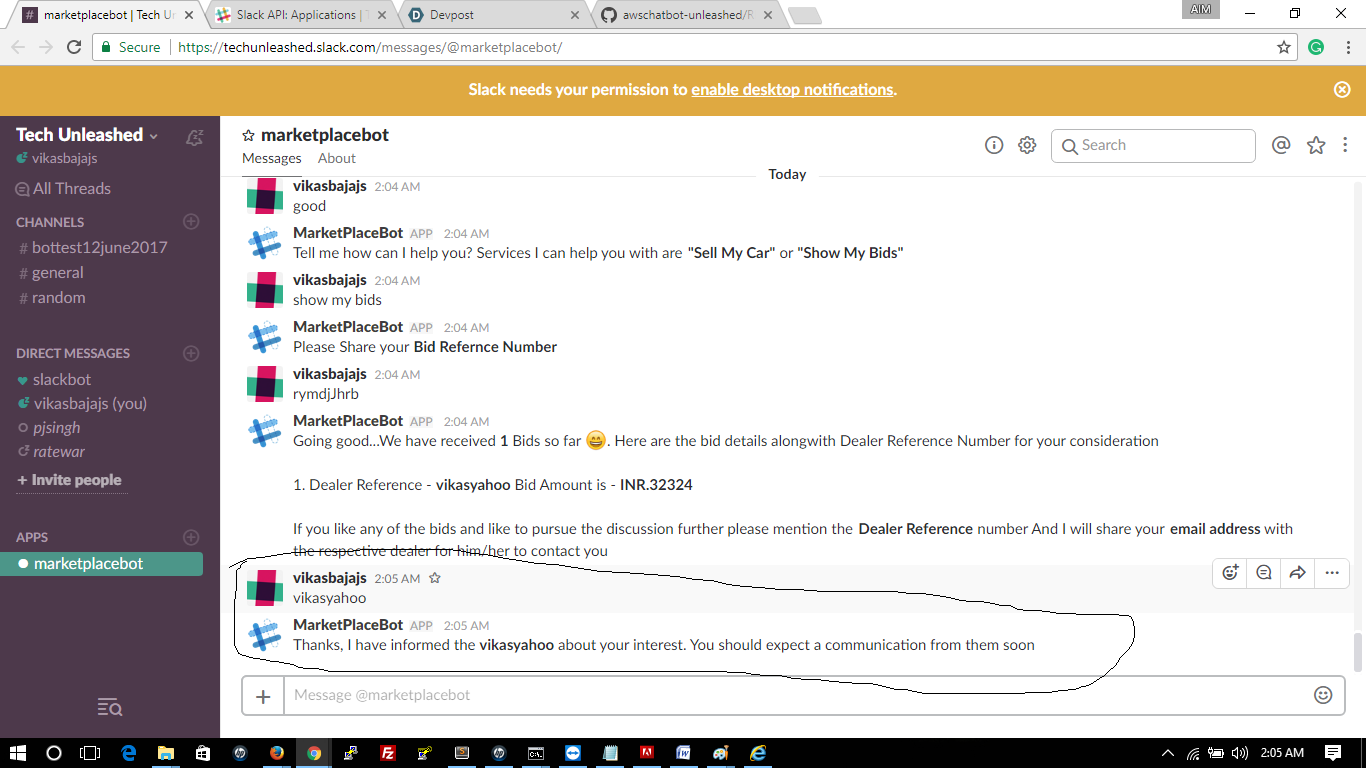Open Task View on taskbar
Image resolution: width=1366 pixels, height=768 pixels.
tap(90, 753)
